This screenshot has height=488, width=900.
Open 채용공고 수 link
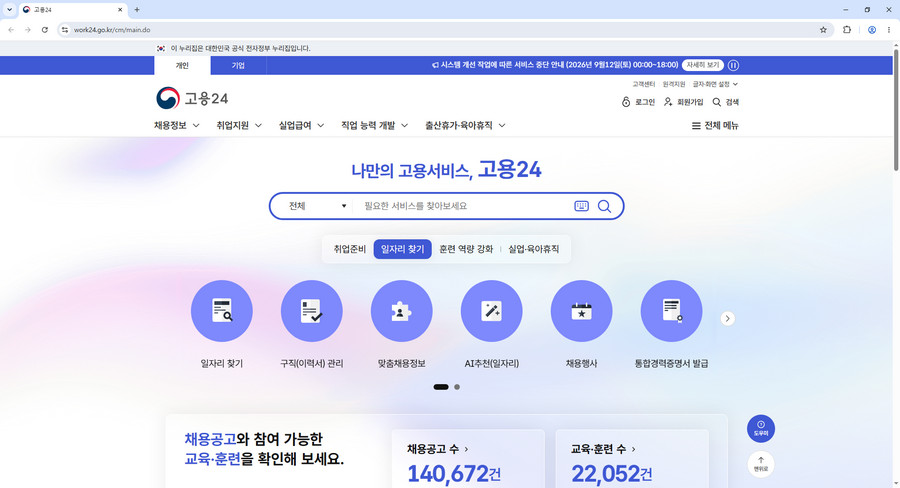click(438, 449)
